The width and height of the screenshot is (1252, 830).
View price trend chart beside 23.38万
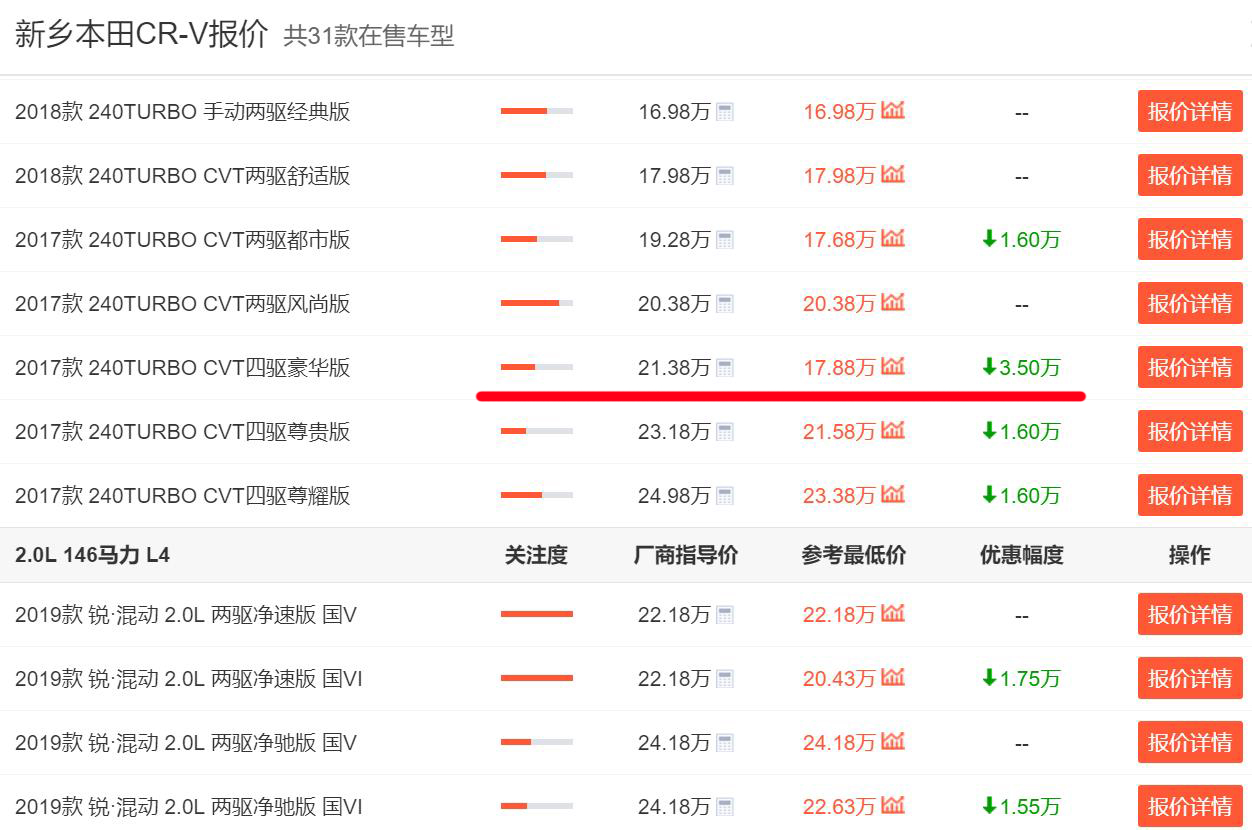pos(893,494)
